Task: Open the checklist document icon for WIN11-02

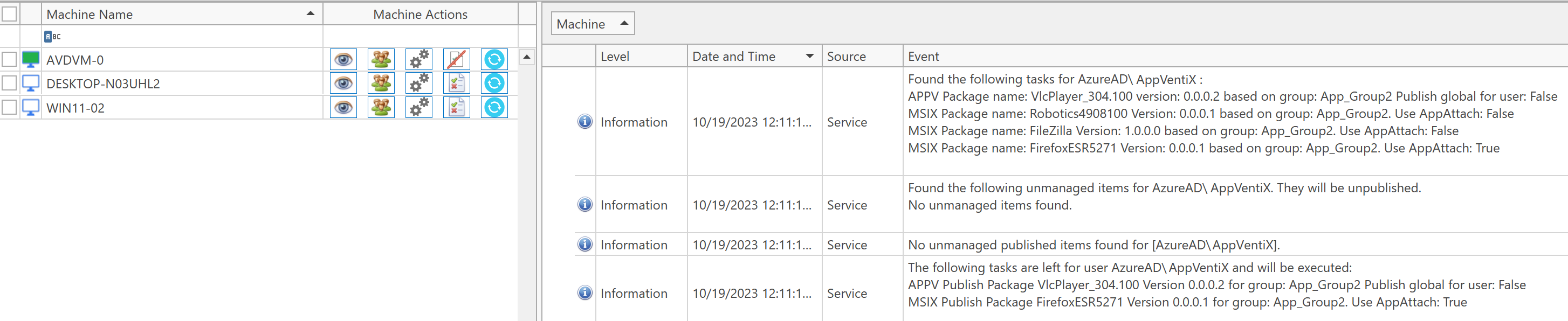Action: tap(457, 108)
